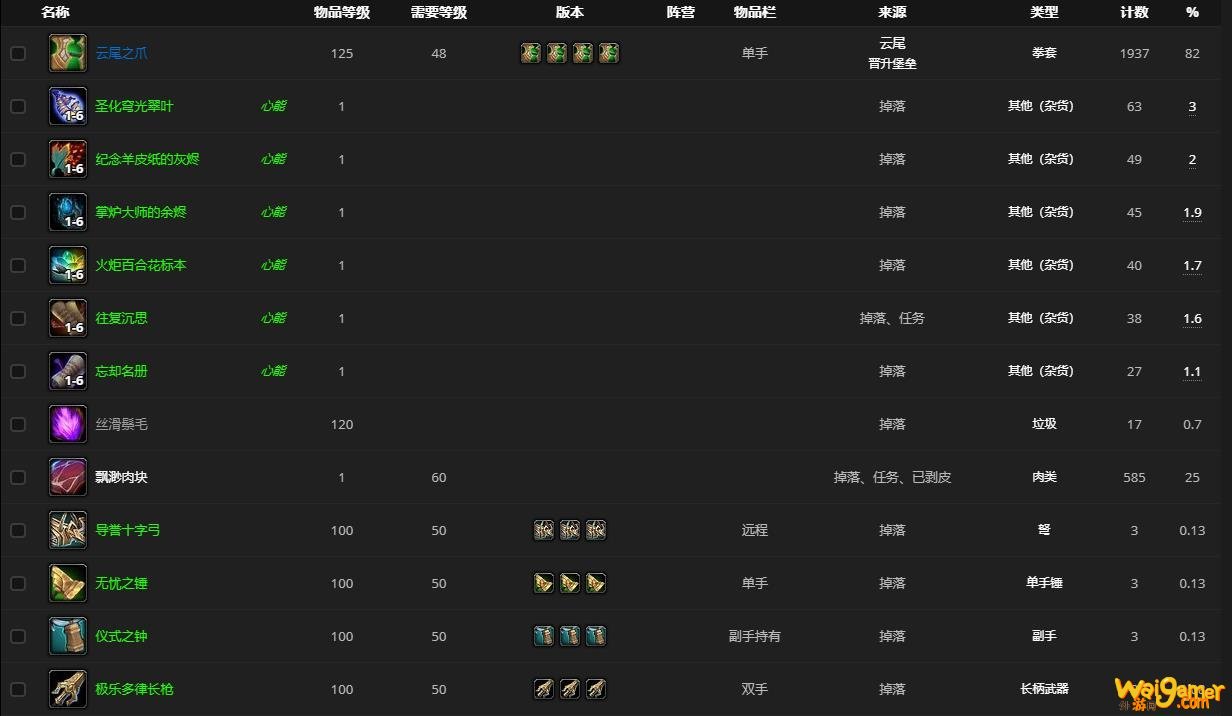Check the box for 火炬百合花标本
1232x716 pixels.
[x=18, y=265]
